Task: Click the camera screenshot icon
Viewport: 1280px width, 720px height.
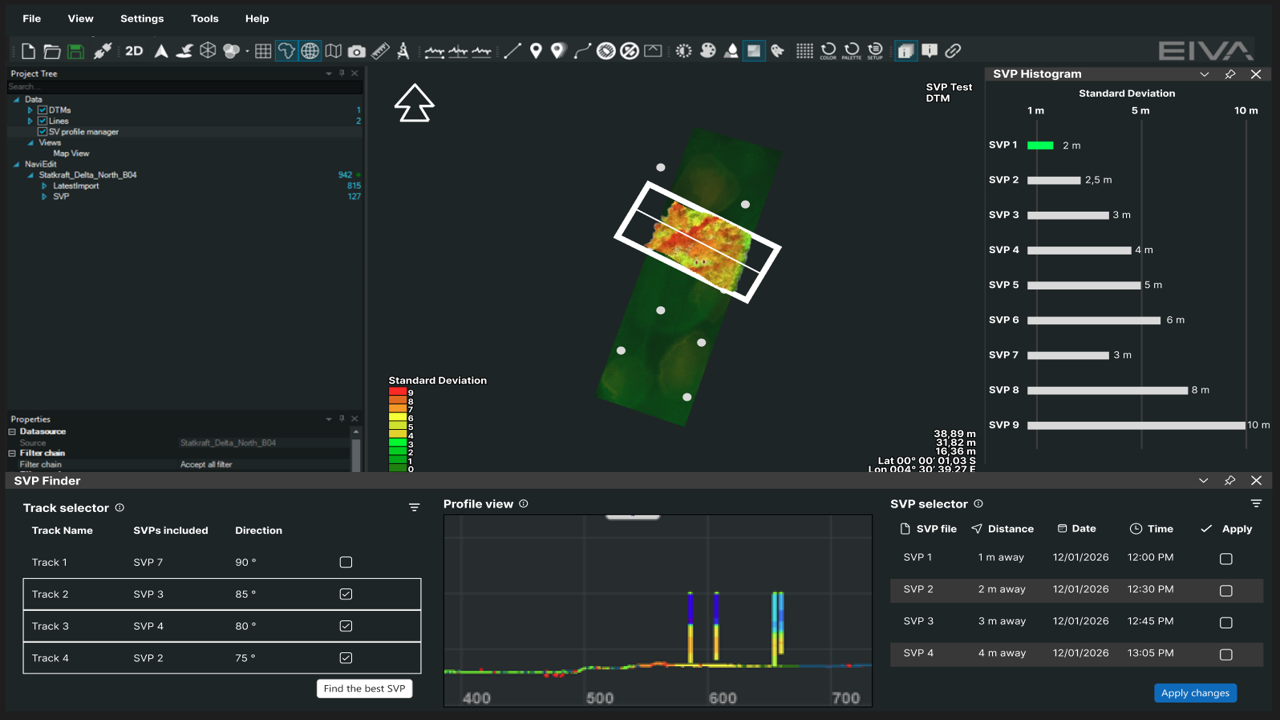Action: click(x=357, y=51)
